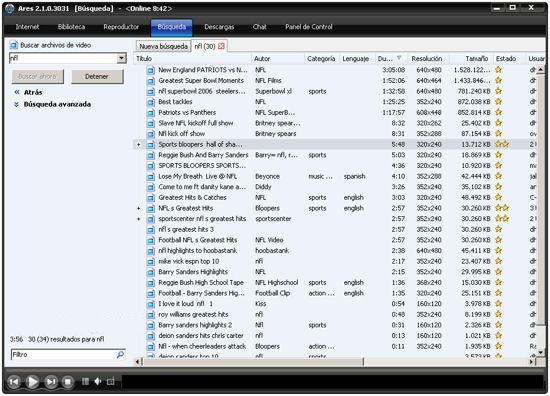Image resolution: width=550 pixels, height=396 pixels.
Task: Click the video search icon beside Buscar archivos
Action: tap(14, 45)
